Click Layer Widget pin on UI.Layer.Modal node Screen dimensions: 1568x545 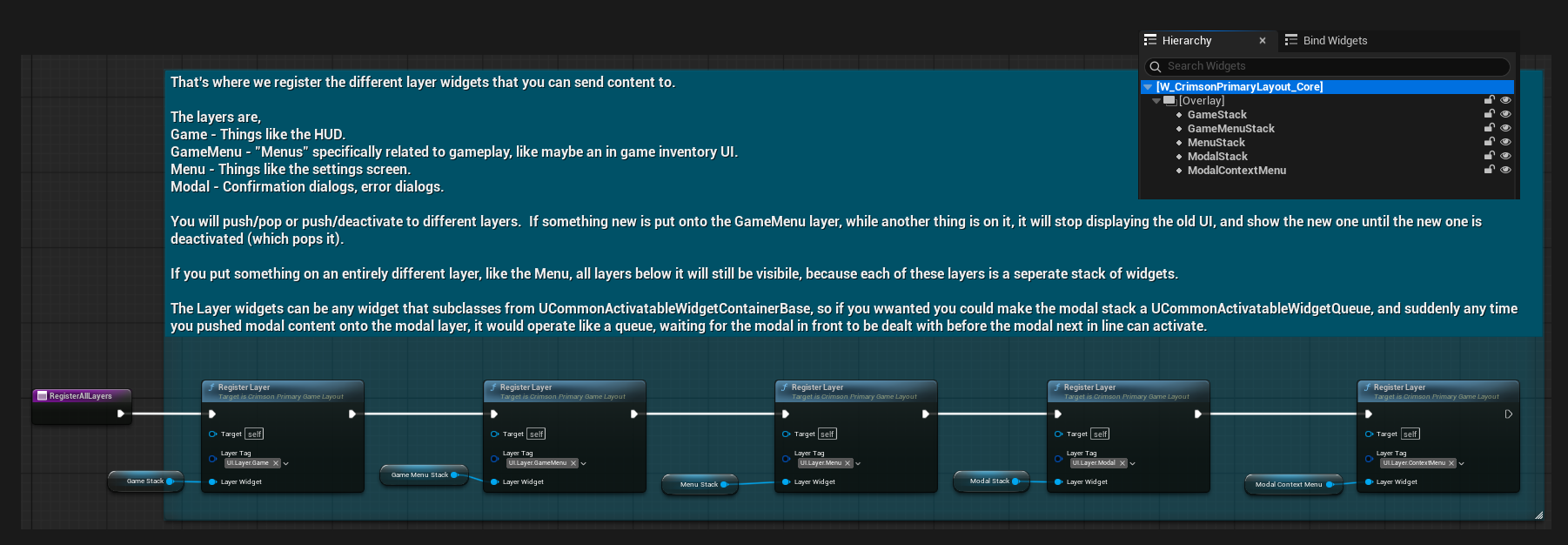tap(1059, 481)
